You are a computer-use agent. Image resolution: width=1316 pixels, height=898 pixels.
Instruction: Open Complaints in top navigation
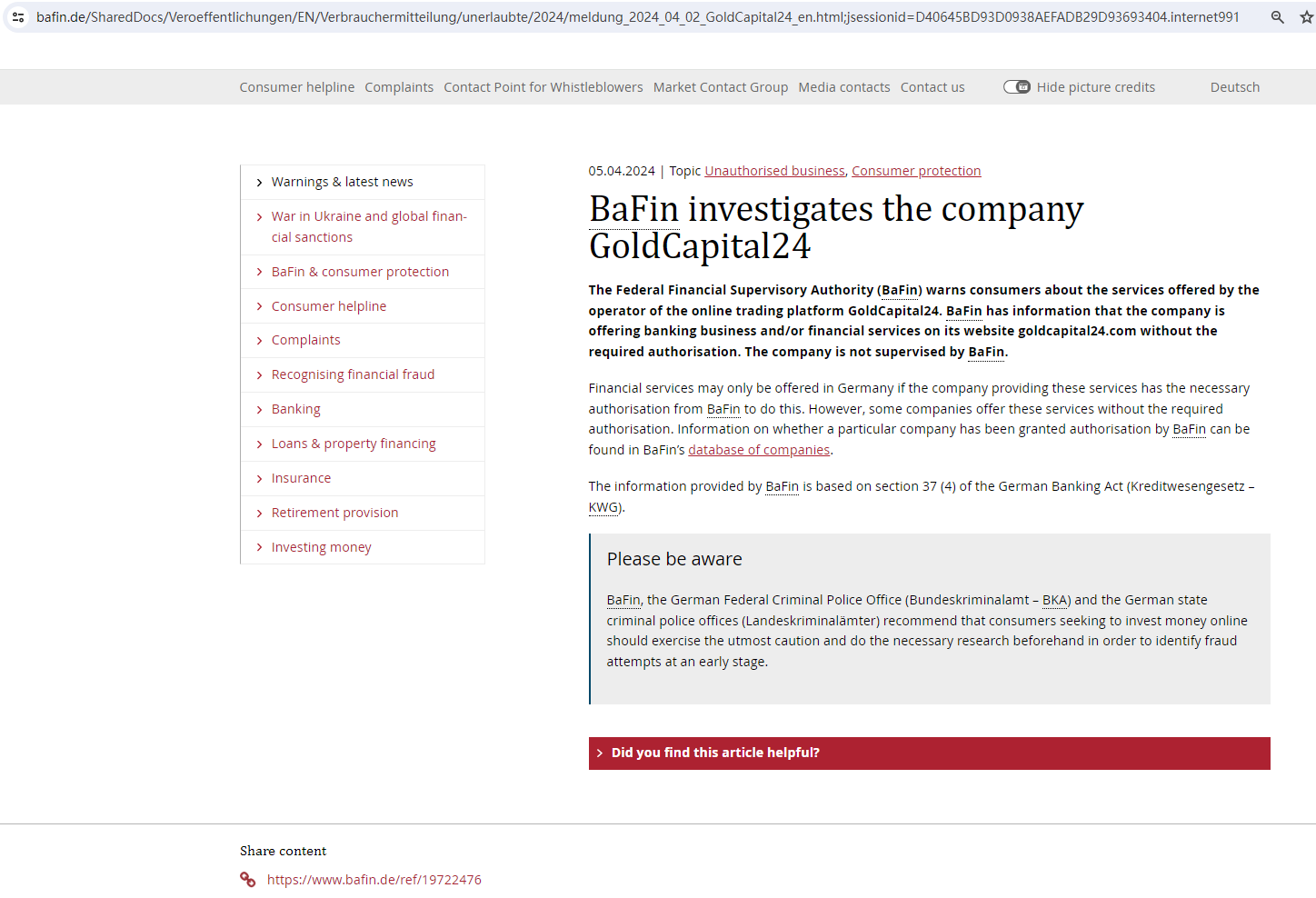[399, 87]
